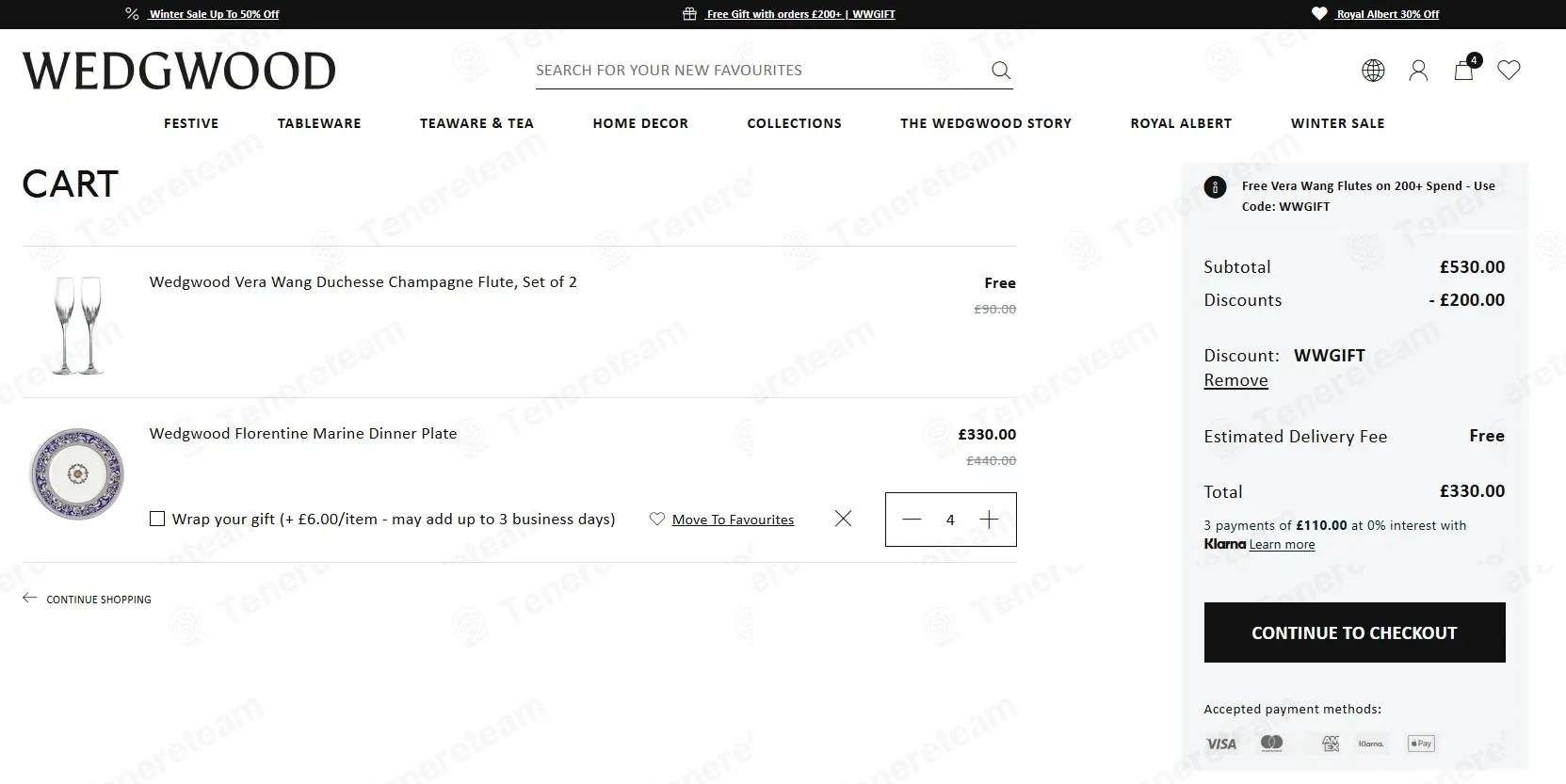Image resolution: width=1566 pixels, height=784 pixels.
Task: Open the Collections menu
Action: pyautogui.click(x=795, y=123)
